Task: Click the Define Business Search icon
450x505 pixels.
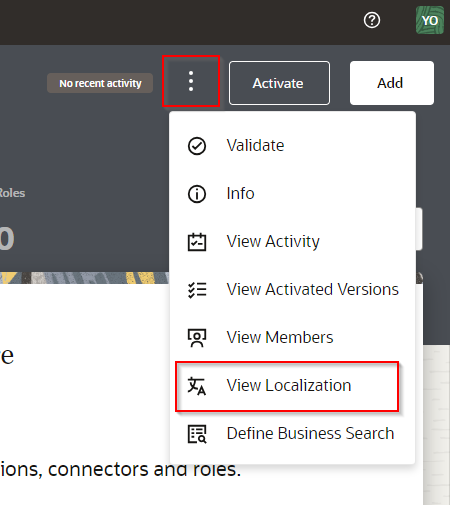Action: (x=197, y=434)
